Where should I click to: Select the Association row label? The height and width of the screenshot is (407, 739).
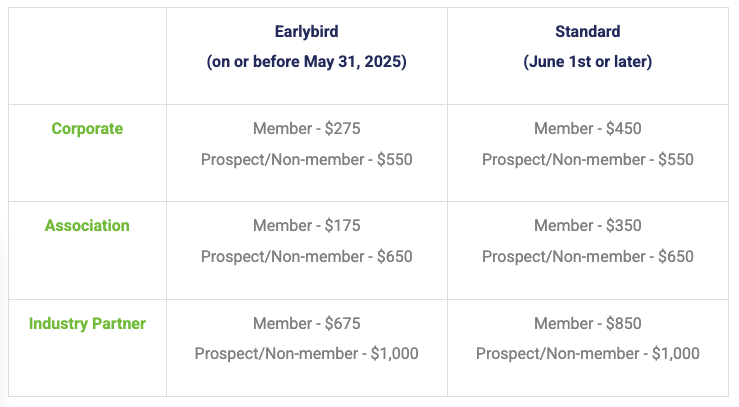pos(87,226)
